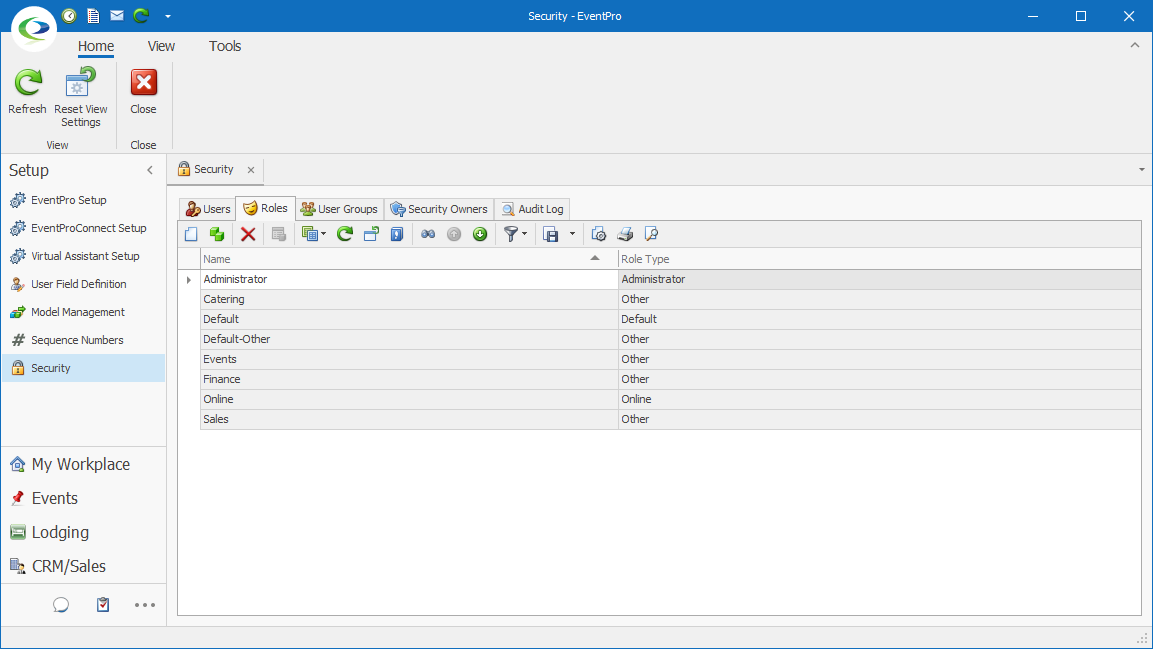Click the print preview magnifier icon
1153x649 pixels.
651,234
